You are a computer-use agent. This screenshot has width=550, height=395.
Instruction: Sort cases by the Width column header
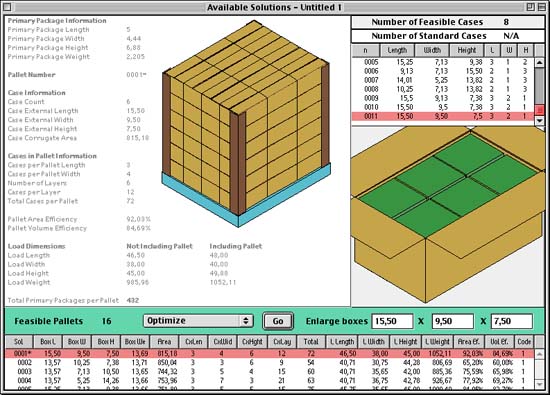point(432,50)
